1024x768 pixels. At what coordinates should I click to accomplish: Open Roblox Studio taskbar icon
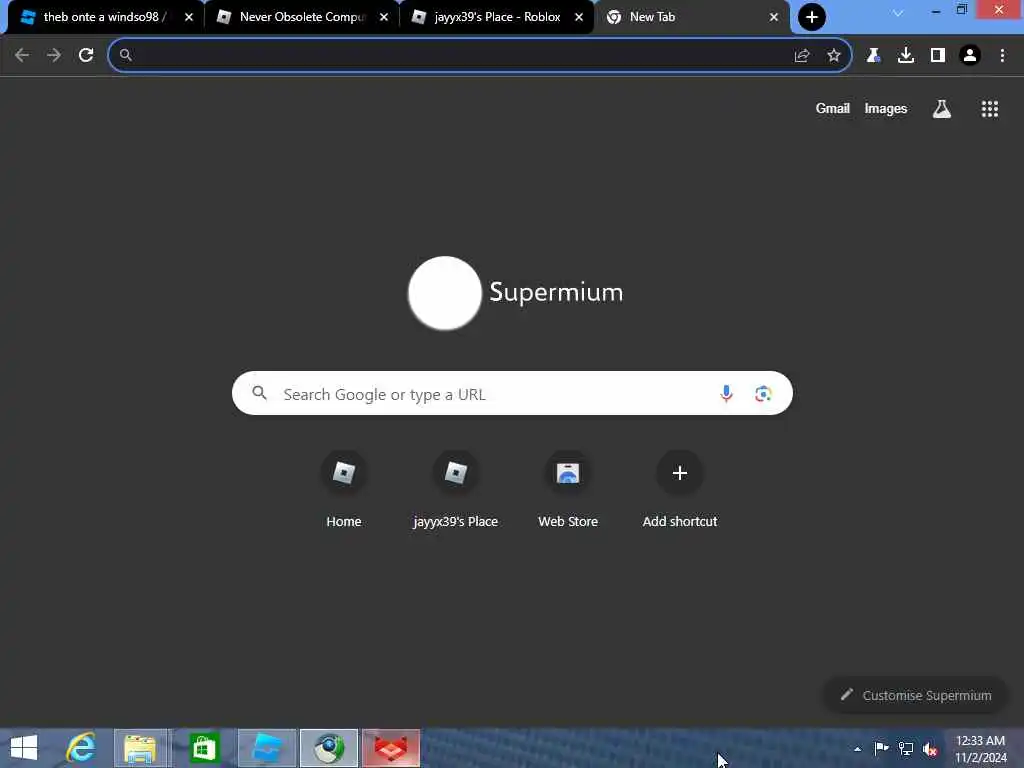pos(267,748)
